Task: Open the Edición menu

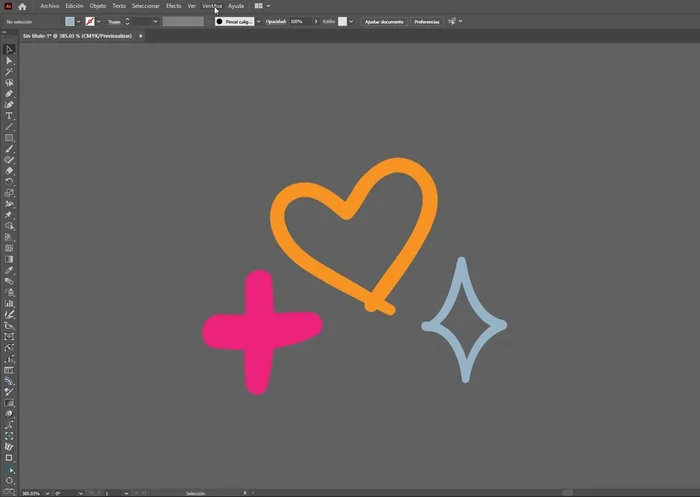Action: click(x=74, y=6)
